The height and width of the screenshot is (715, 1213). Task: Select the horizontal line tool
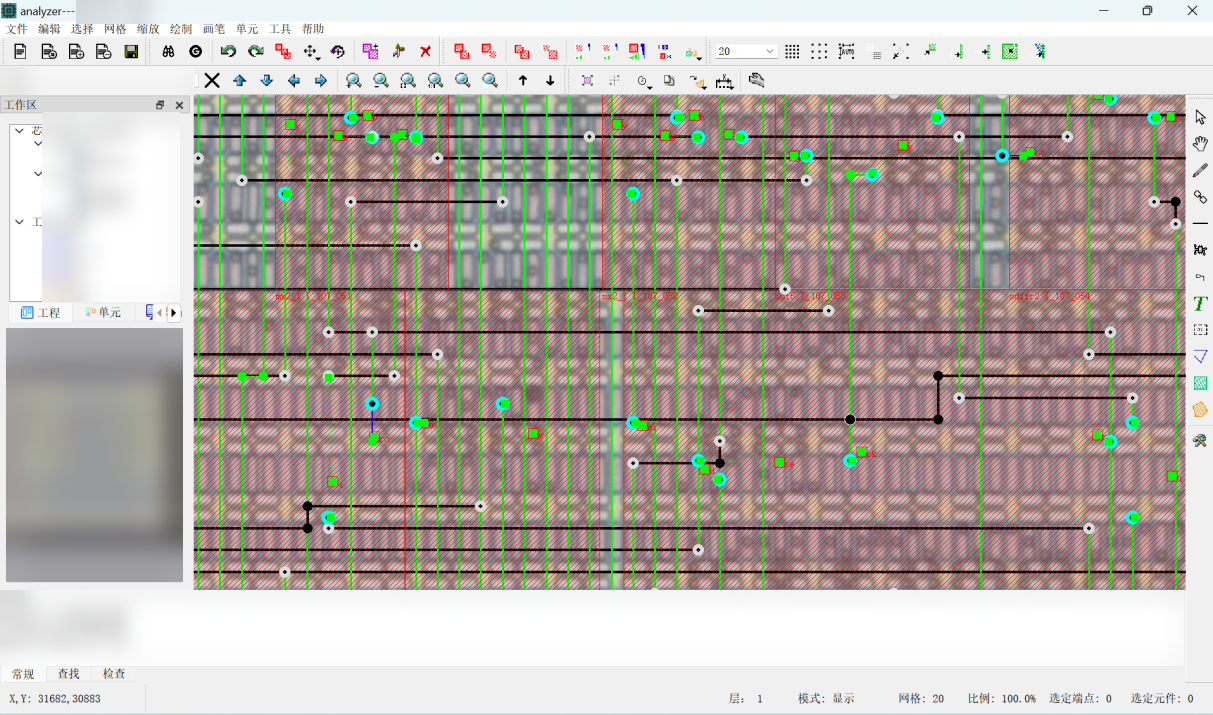[1200, 223]
